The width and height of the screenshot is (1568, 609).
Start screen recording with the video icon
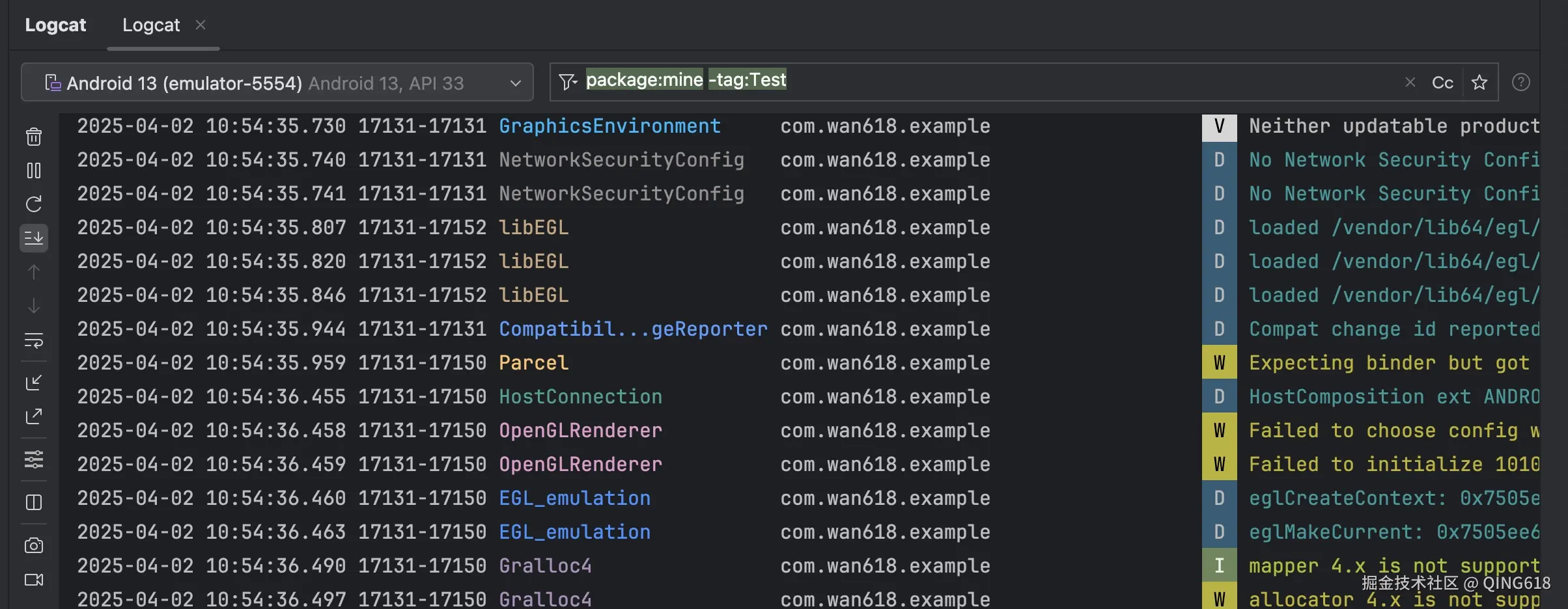pyautogui.click(x=34, y=580)
